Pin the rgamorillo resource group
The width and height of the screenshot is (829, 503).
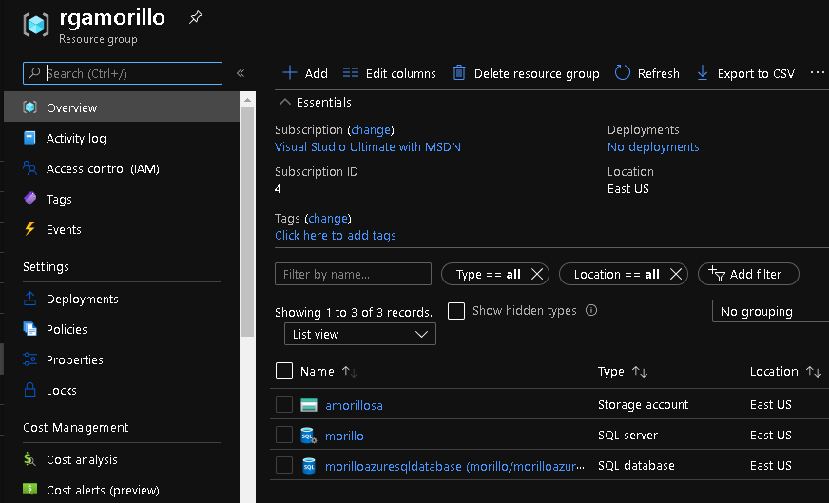(x=195, y=17)
